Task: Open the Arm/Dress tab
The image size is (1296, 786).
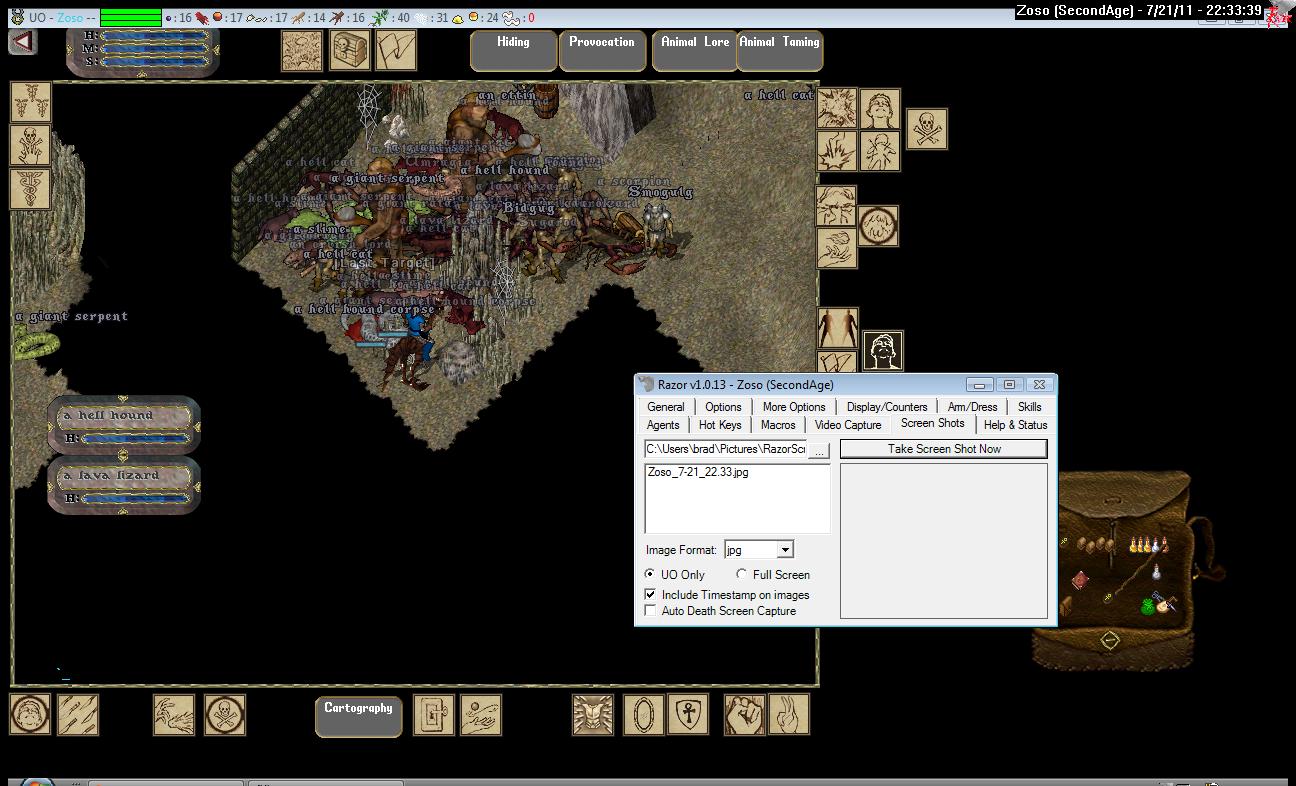Action: (972, 407)
